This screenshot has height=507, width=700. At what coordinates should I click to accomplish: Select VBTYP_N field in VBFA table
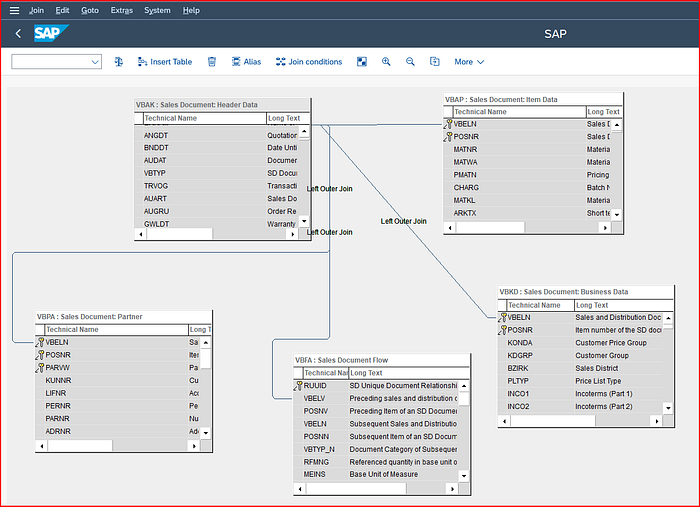[319, 449]
